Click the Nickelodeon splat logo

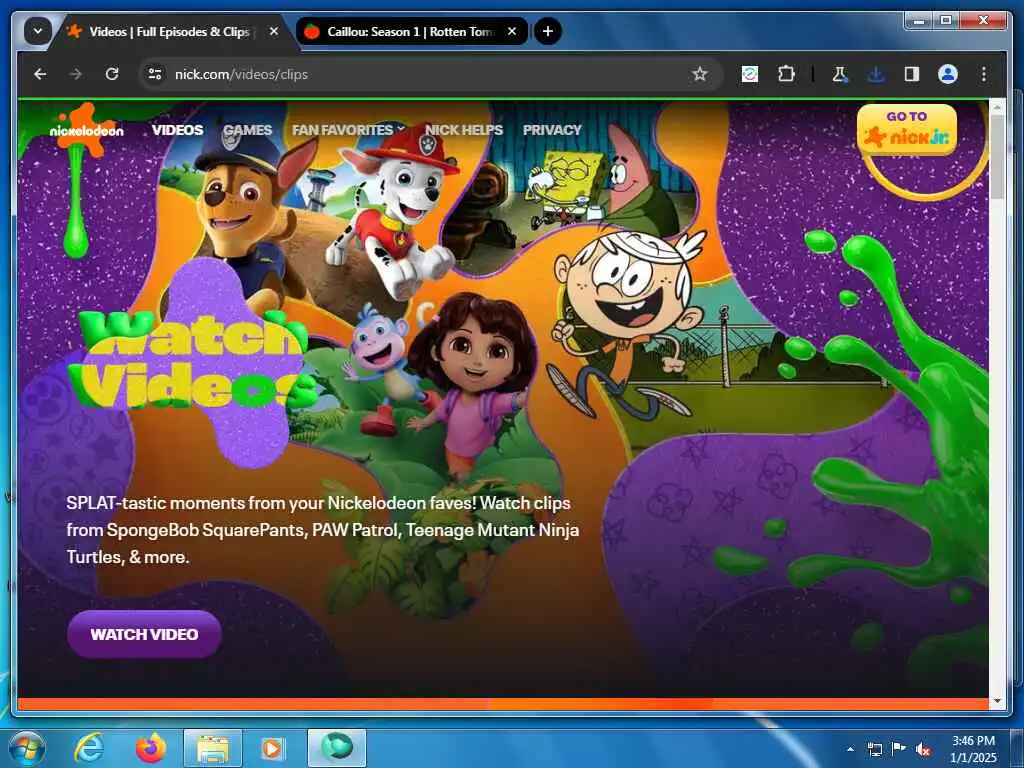[86, 130]
